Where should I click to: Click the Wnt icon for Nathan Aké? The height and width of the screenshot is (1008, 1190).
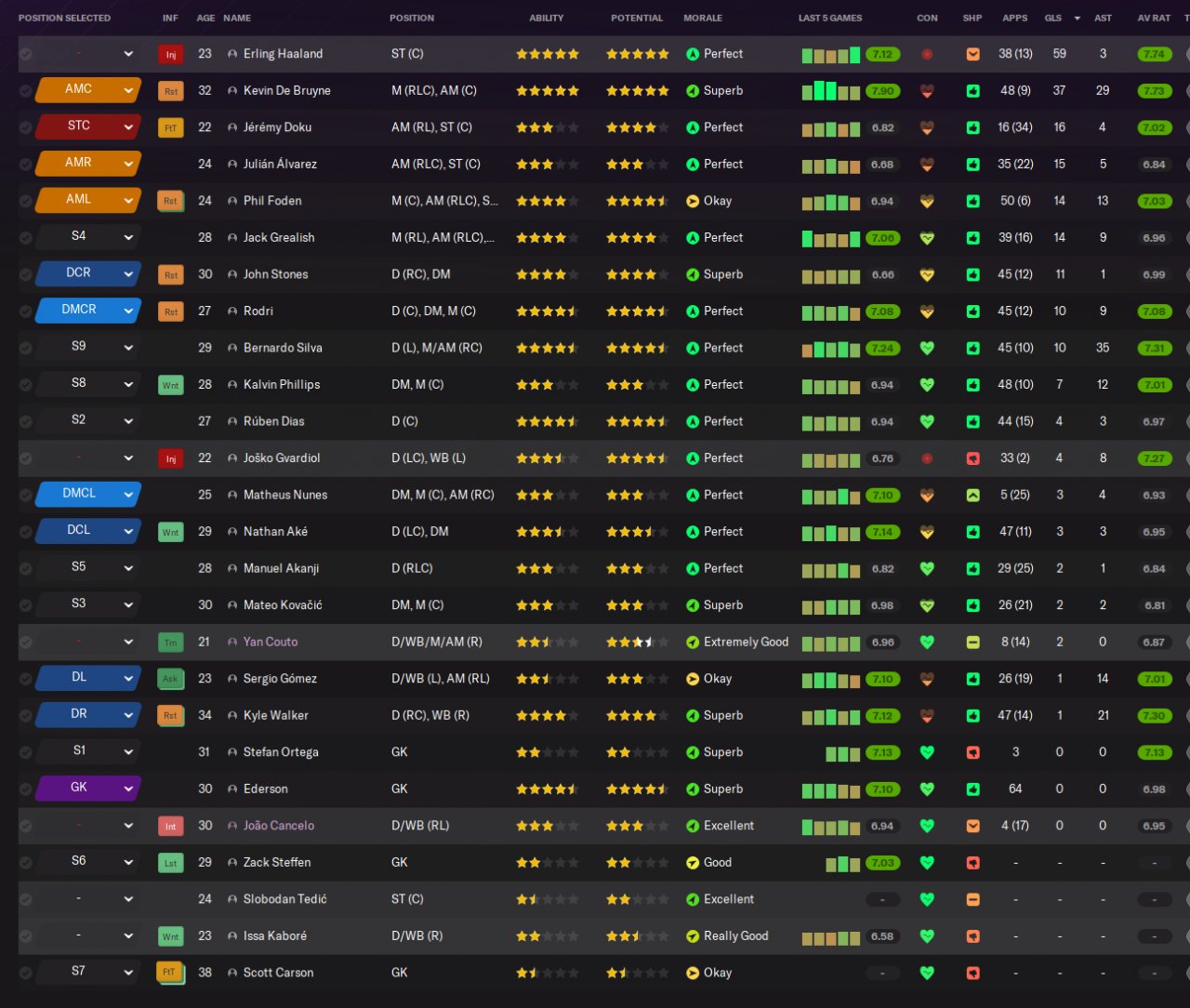171,532
